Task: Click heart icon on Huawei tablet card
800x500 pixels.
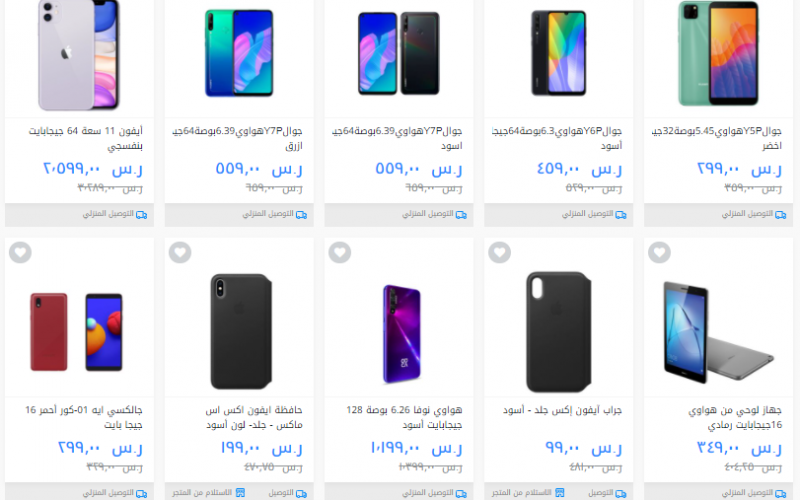Action: pos(659,253)
